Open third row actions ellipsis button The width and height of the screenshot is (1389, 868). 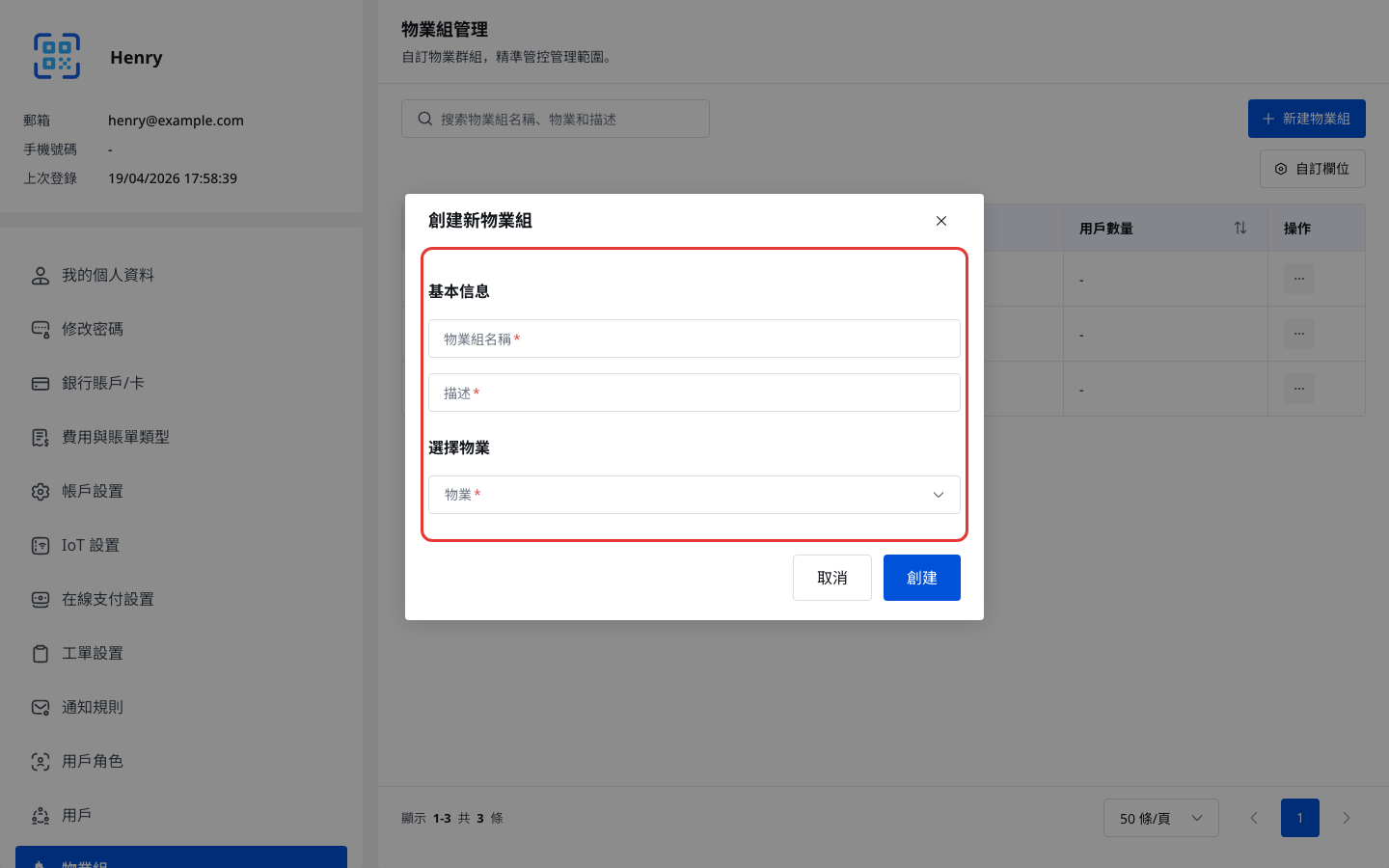tap(1299, 389)
